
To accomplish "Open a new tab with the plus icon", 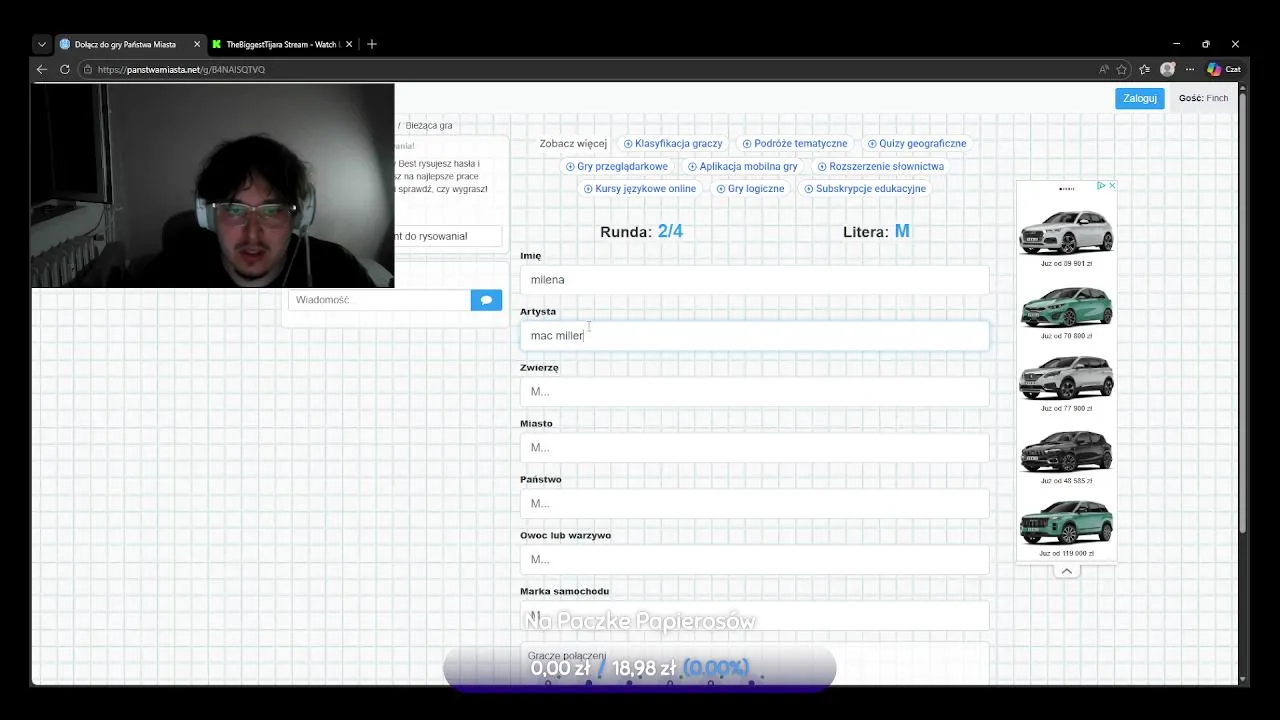I will click(372, 44).
